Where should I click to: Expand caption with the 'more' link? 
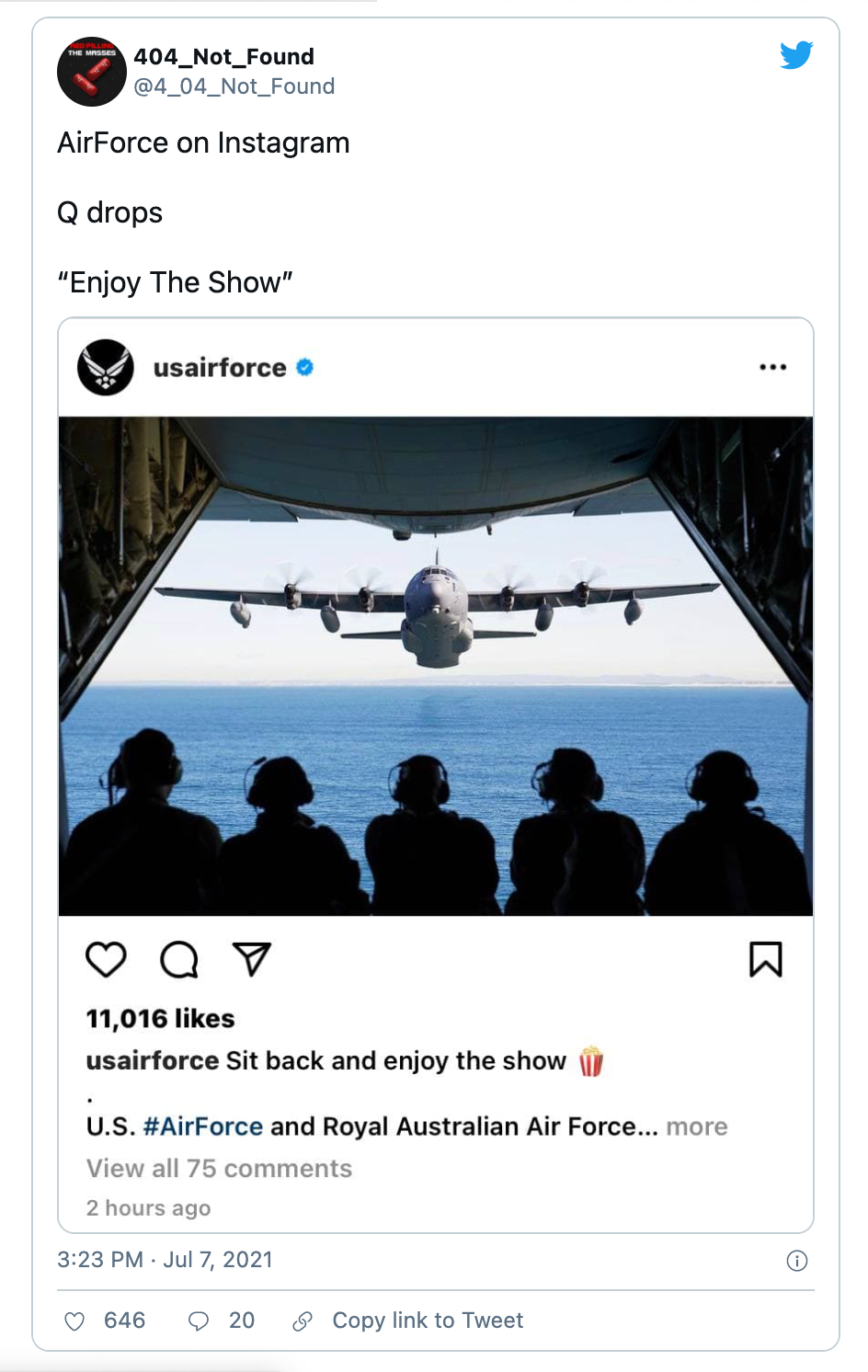pyautogui.click(x=697, y=1126)
